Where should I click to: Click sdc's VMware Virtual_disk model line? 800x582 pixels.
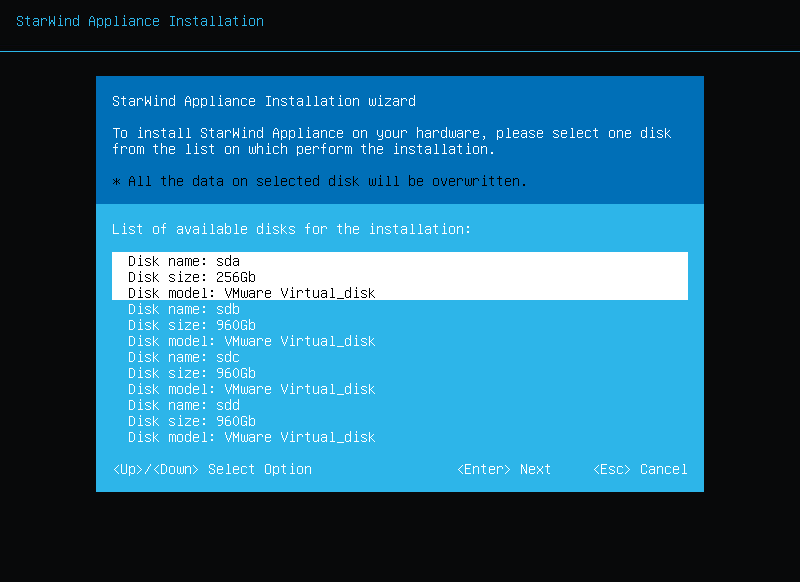tap(252, 389)
